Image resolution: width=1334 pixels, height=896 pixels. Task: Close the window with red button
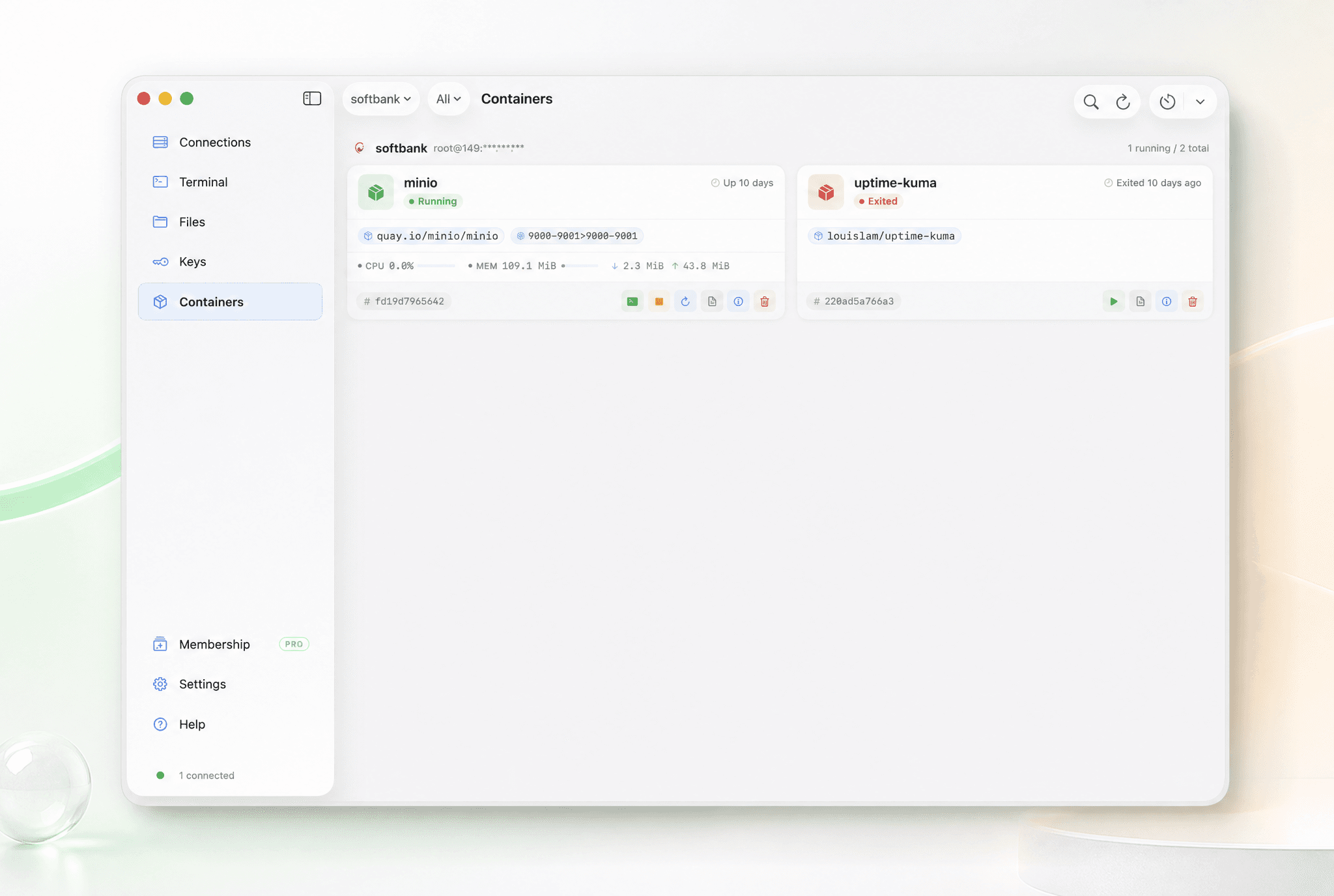pyautogui.click(x=144, y=98)
